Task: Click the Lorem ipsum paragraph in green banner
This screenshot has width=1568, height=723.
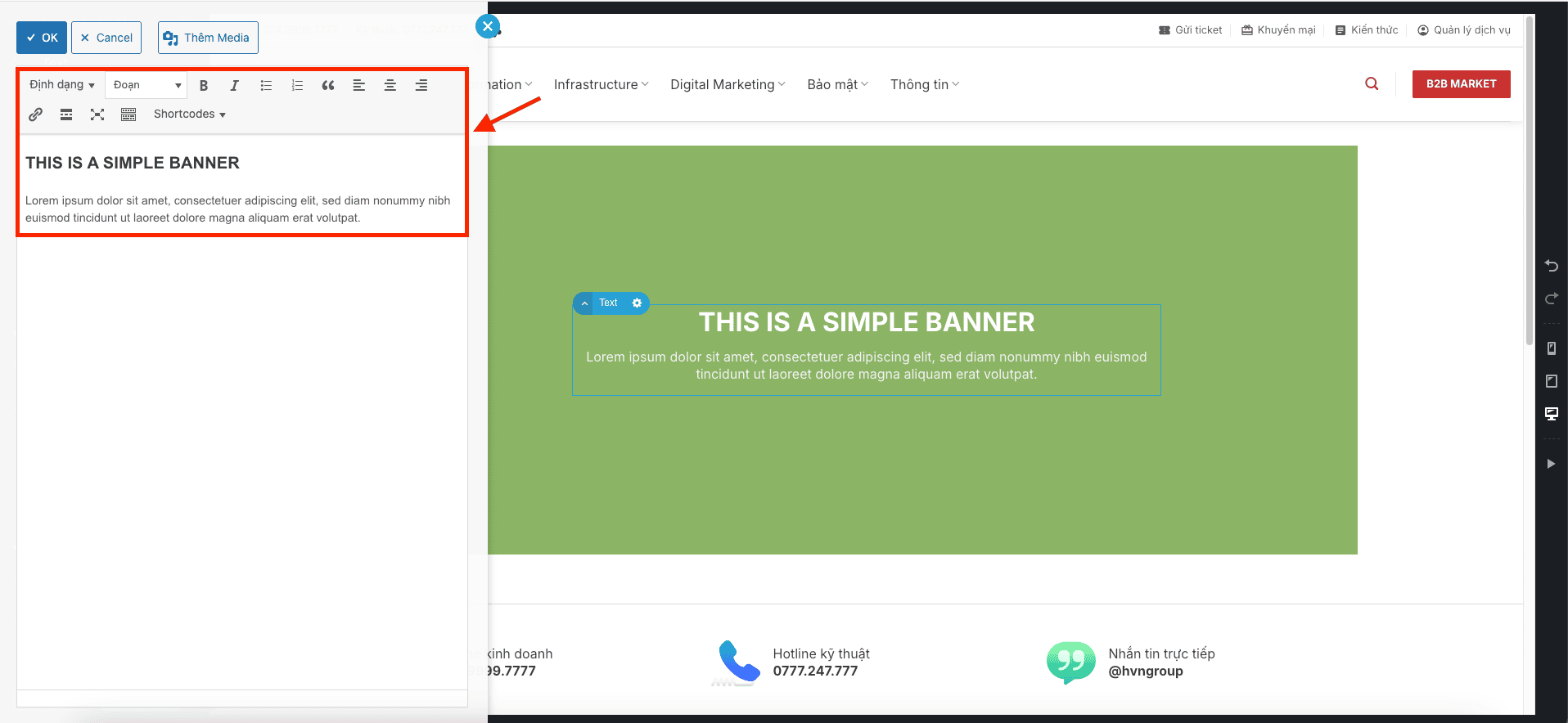Action: coord(867,366)
